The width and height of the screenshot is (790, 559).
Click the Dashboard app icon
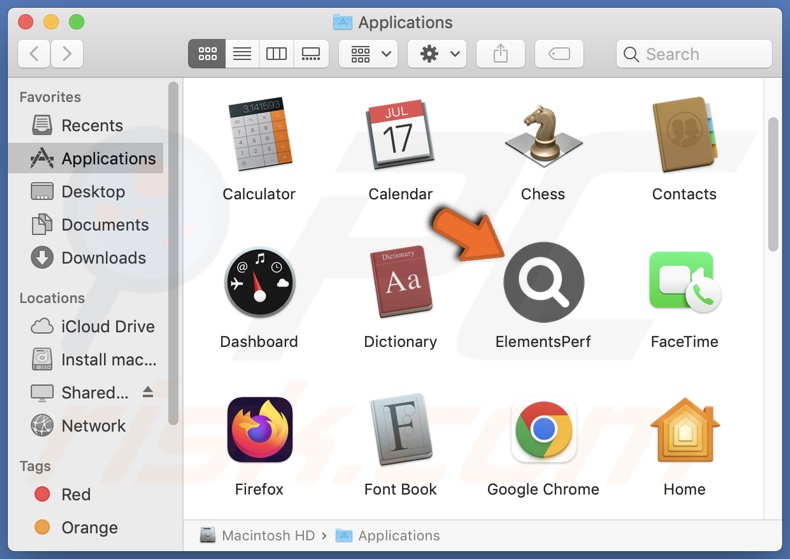259,282
